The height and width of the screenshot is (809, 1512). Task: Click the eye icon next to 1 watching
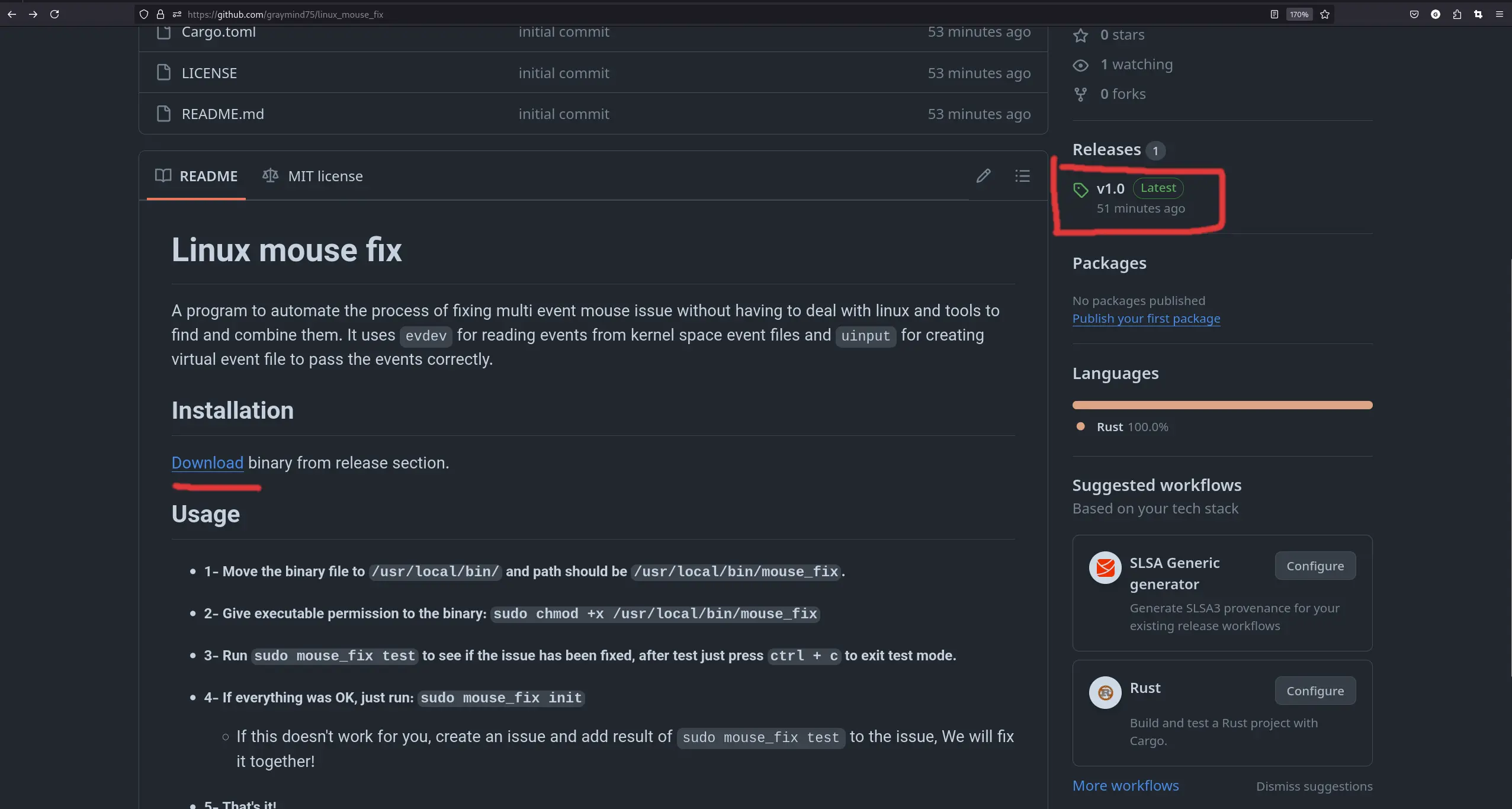[x=1081, y=65]
